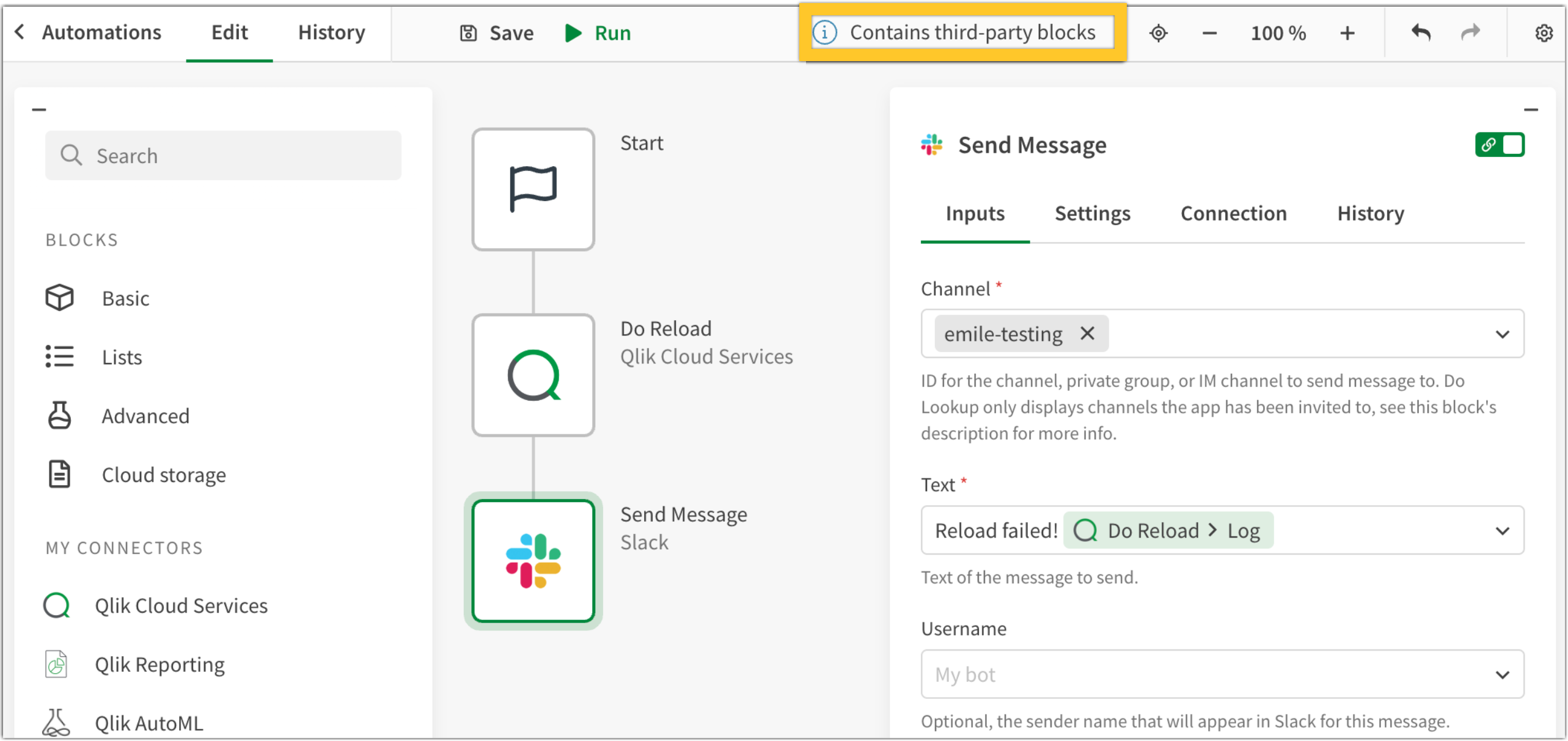Open the Qlik Reporting connector
Viewport: 1568px width, 741px height.
160,664
